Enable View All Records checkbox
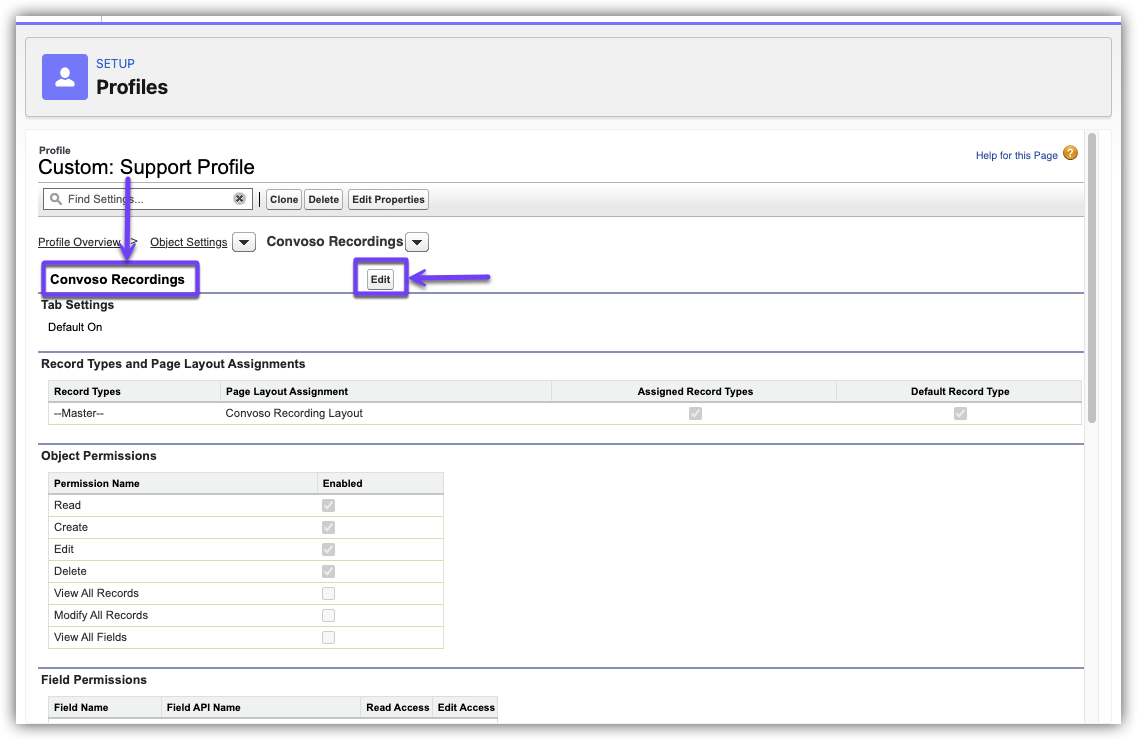 click(328, 594)
